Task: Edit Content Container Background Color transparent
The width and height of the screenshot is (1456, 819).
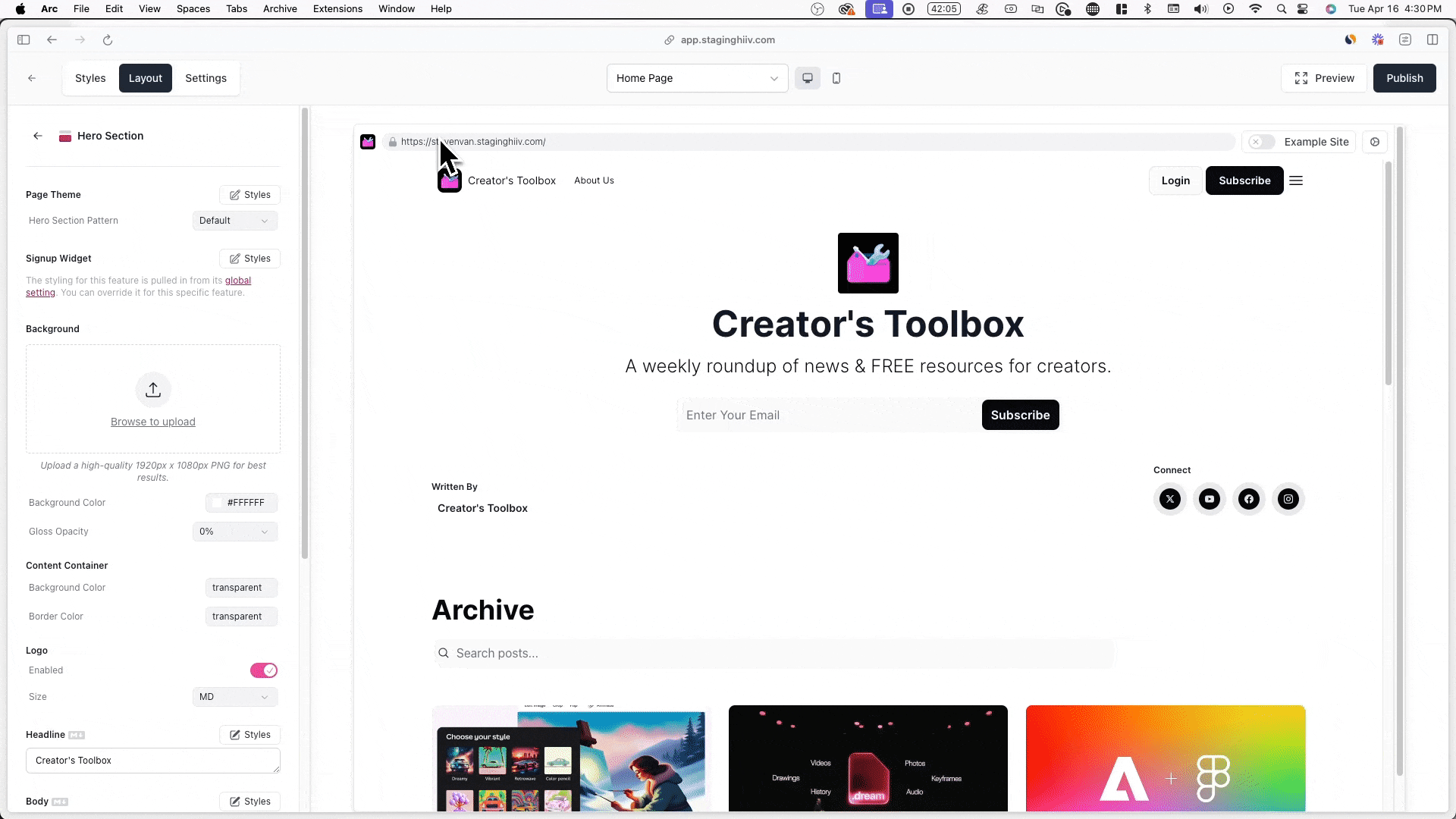Action: (241, 588)
